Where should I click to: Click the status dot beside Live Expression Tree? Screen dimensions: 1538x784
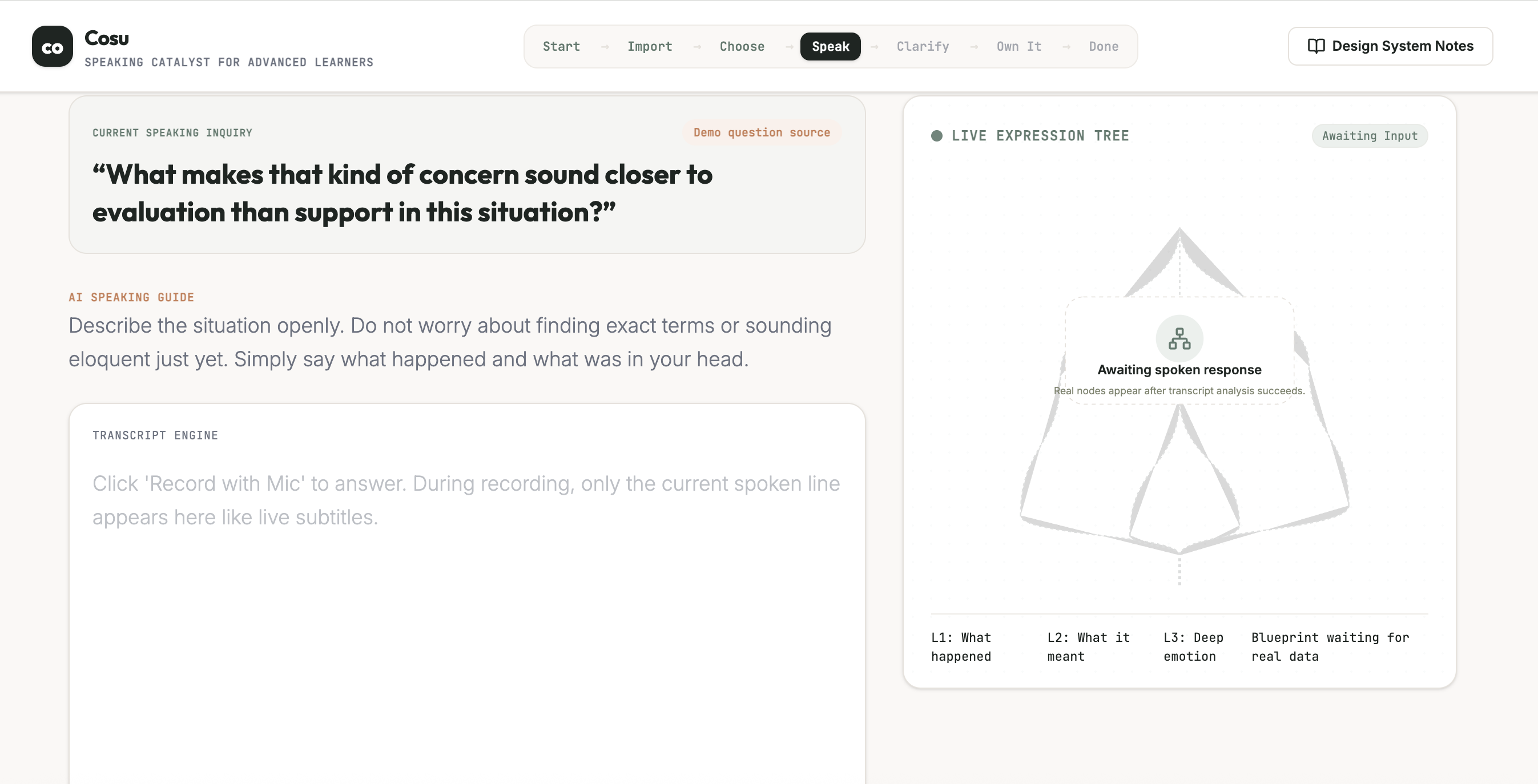coord(937,136)
